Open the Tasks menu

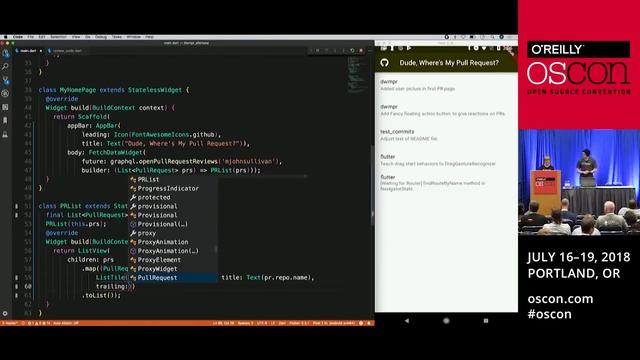[x=117, y=37]
